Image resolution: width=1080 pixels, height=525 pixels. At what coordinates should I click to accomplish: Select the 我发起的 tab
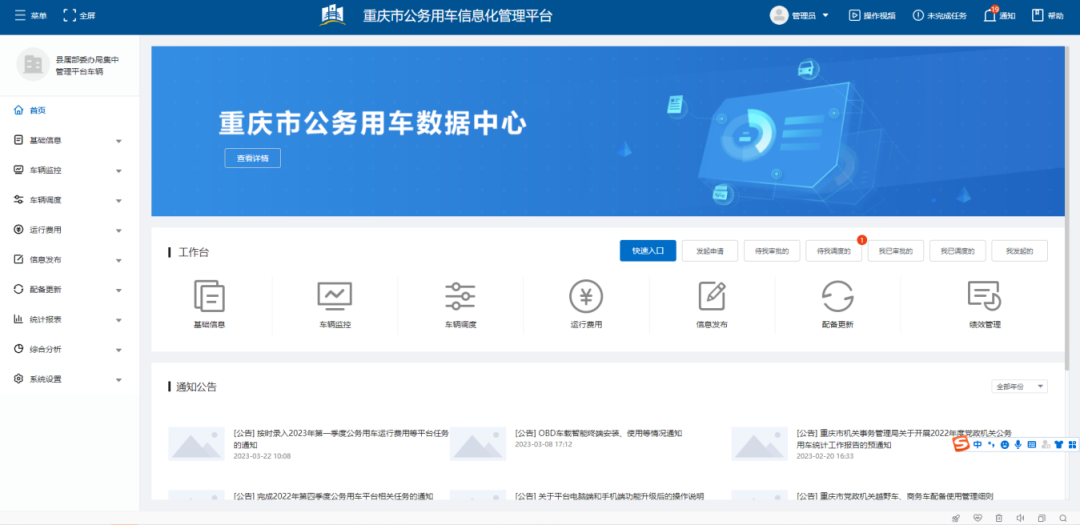(x=1019, y=251)
